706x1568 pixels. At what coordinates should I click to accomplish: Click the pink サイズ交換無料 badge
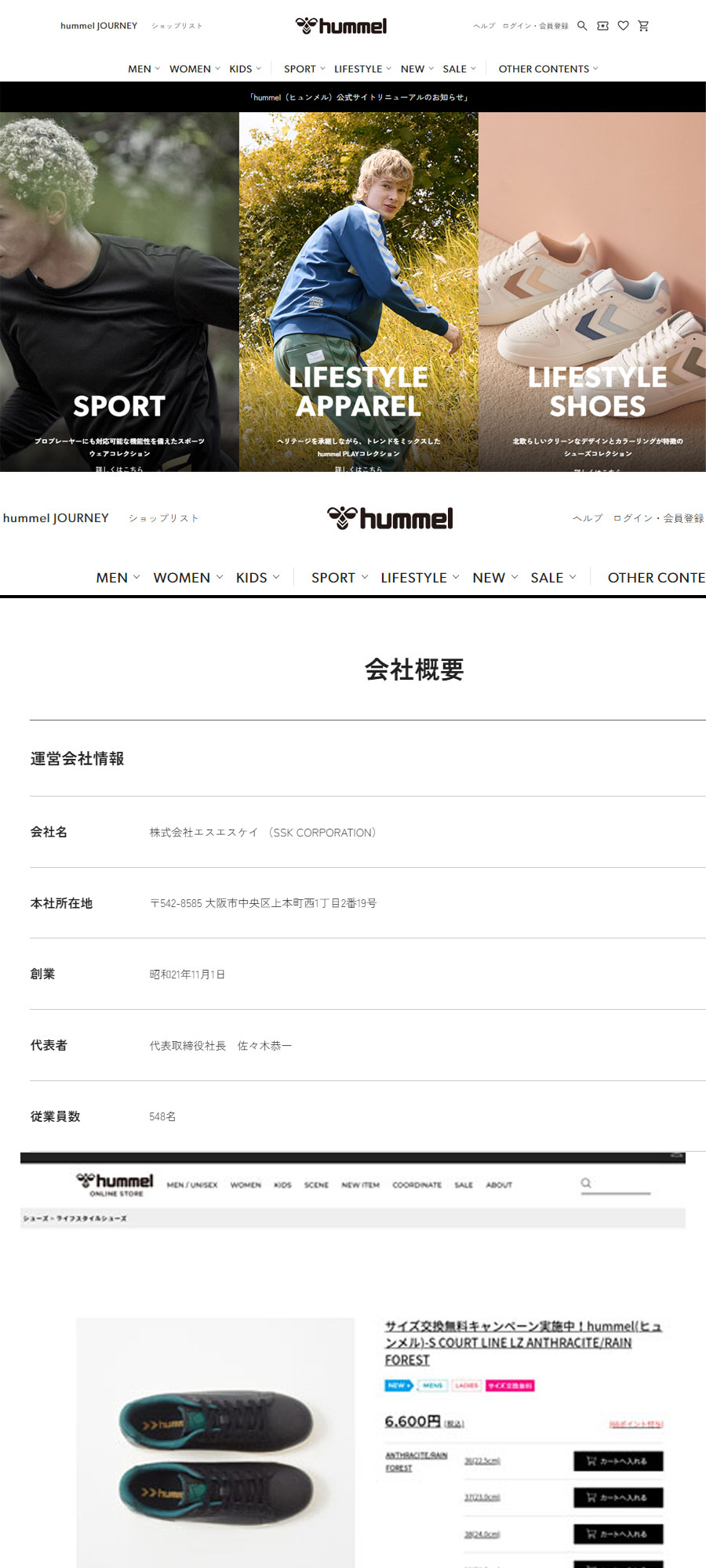tap(510, 1385)
